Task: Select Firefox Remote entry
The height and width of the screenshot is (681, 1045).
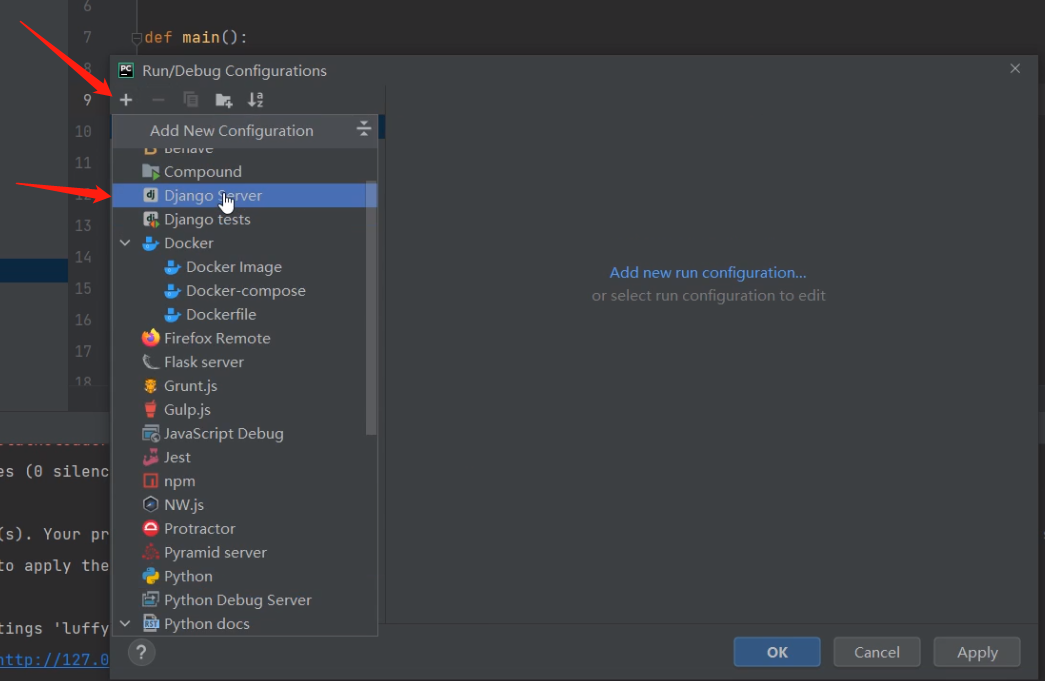Action: (245, 338)
